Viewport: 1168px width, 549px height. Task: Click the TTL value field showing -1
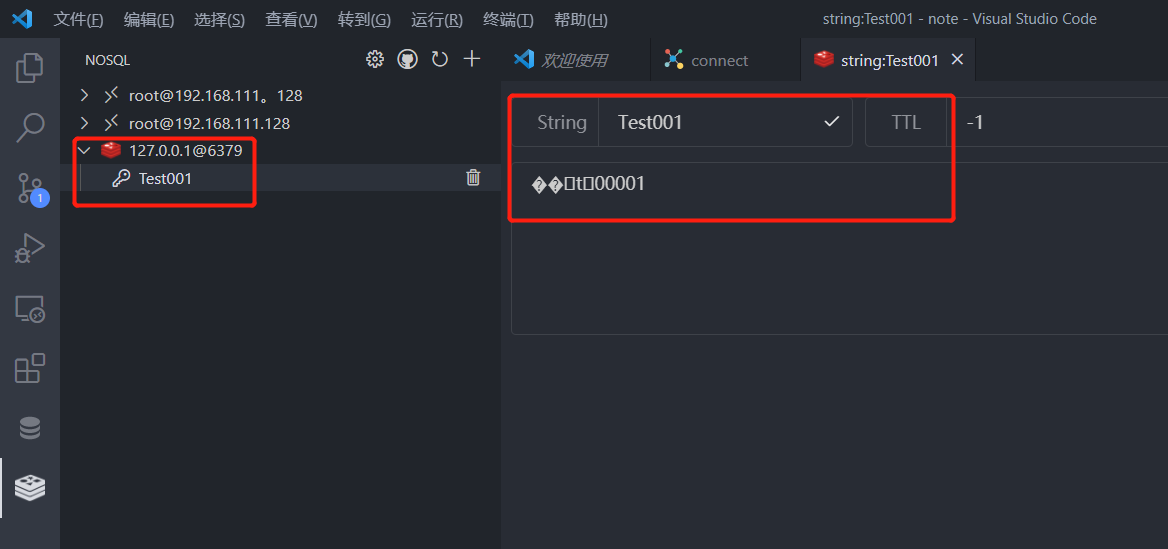(x=1056, y=122)
